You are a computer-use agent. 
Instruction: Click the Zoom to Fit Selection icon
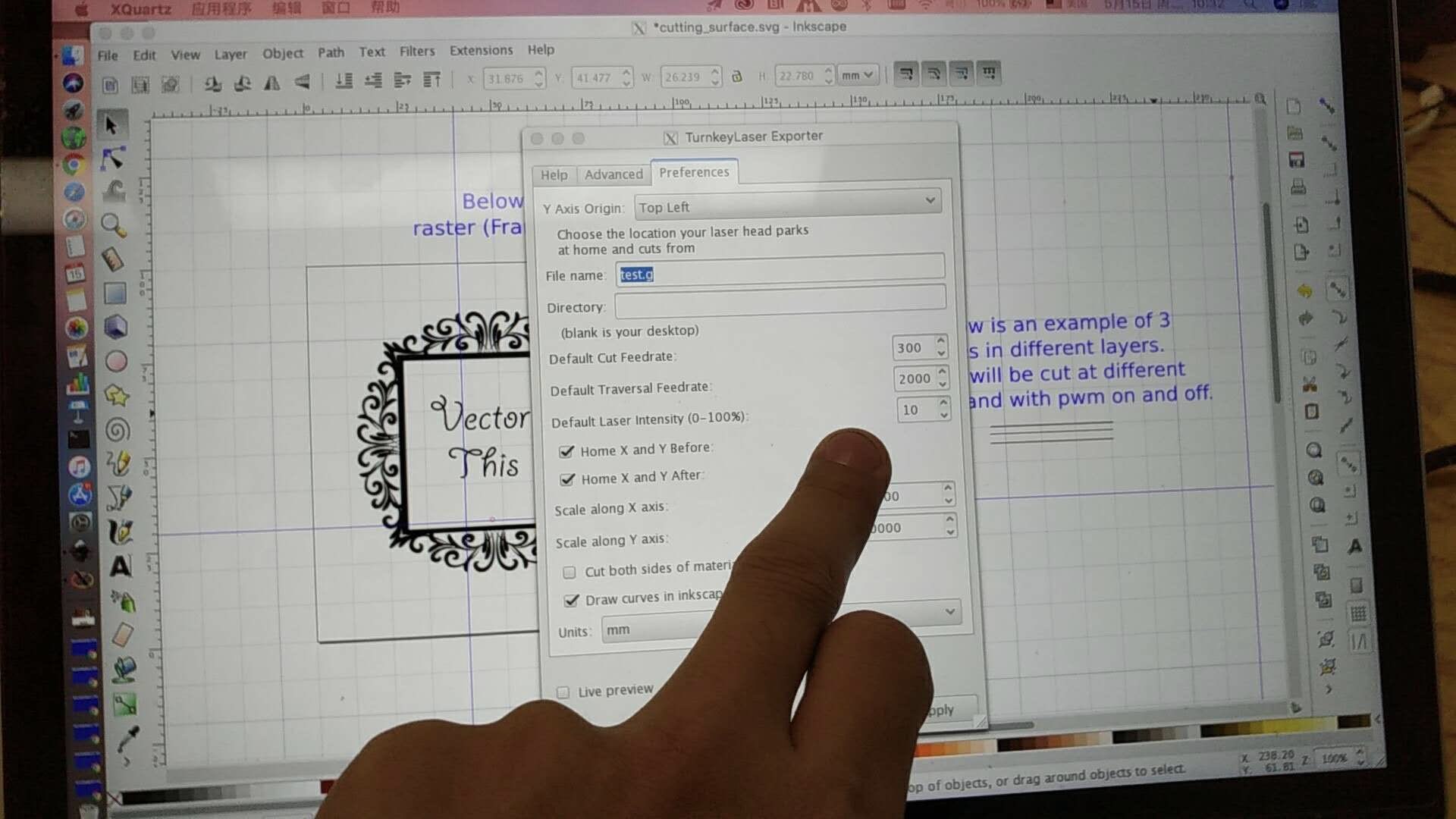(1313, 450)
